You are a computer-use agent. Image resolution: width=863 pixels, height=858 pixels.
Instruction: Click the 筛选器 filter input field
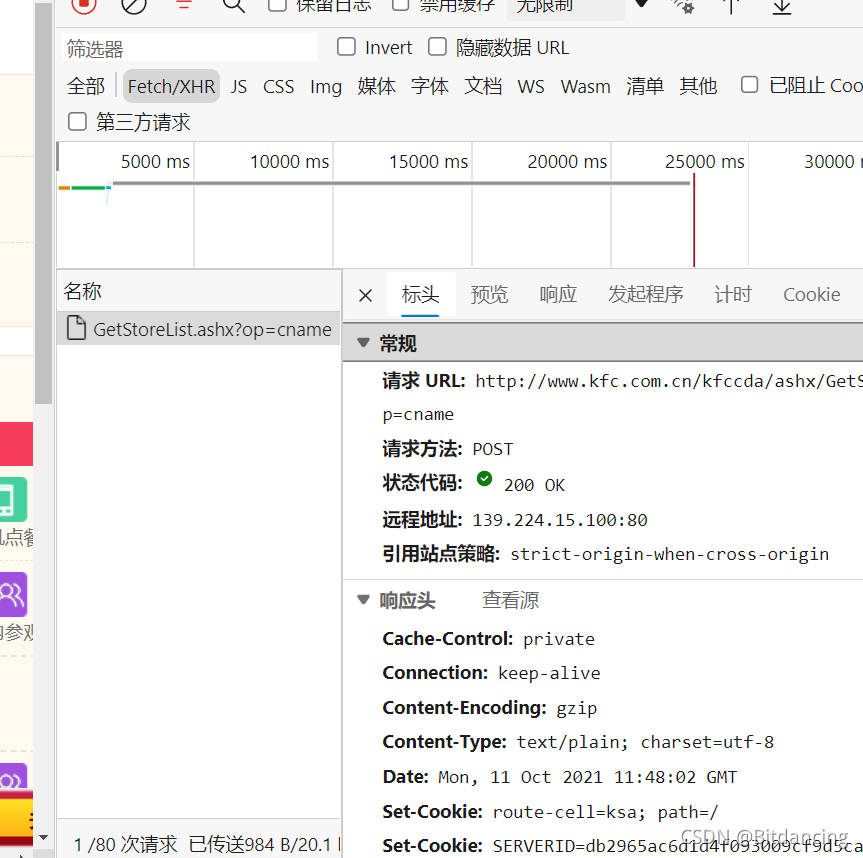[x=188, y=48]
